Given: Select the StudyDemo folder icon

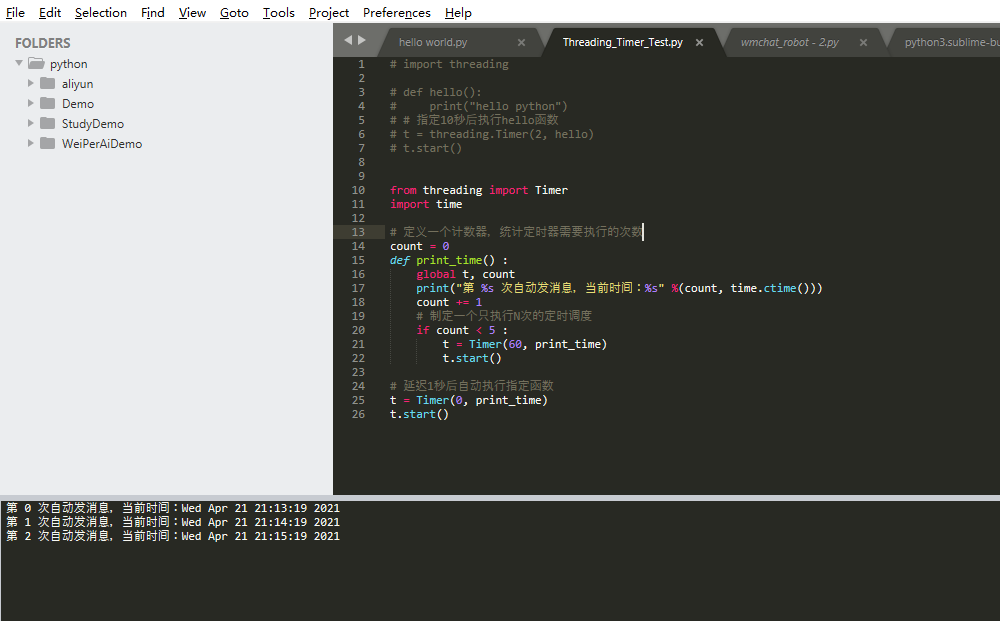Looking at the screenshot, I should tap(47, 123).
